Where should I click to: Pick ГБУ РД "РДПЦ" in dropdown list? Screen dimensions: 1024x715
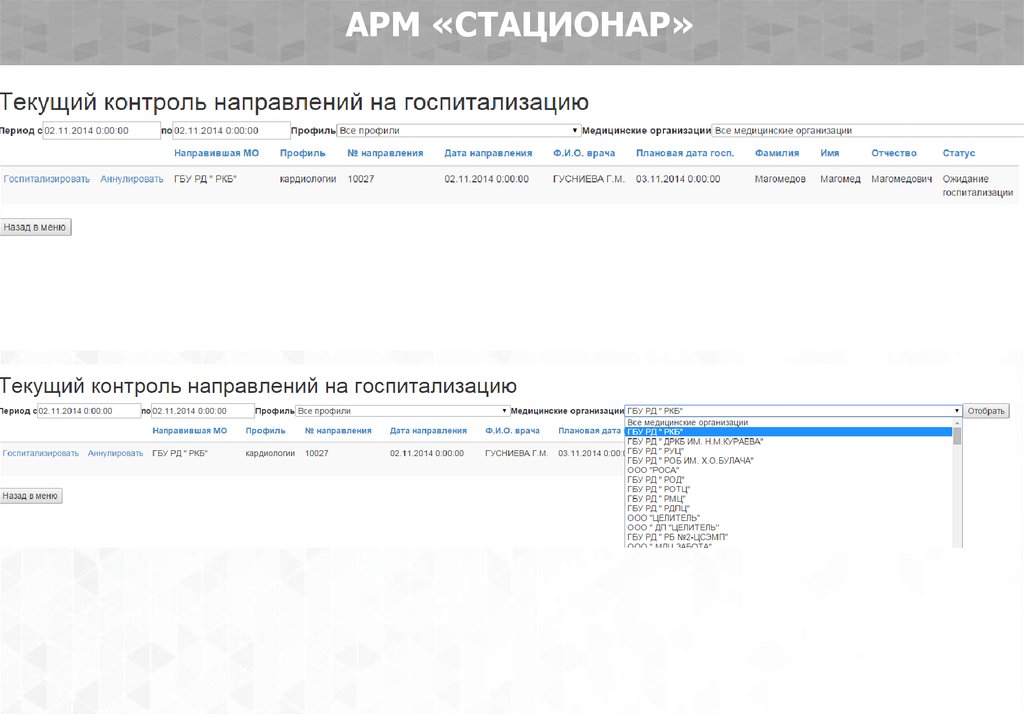coord(657,508)
